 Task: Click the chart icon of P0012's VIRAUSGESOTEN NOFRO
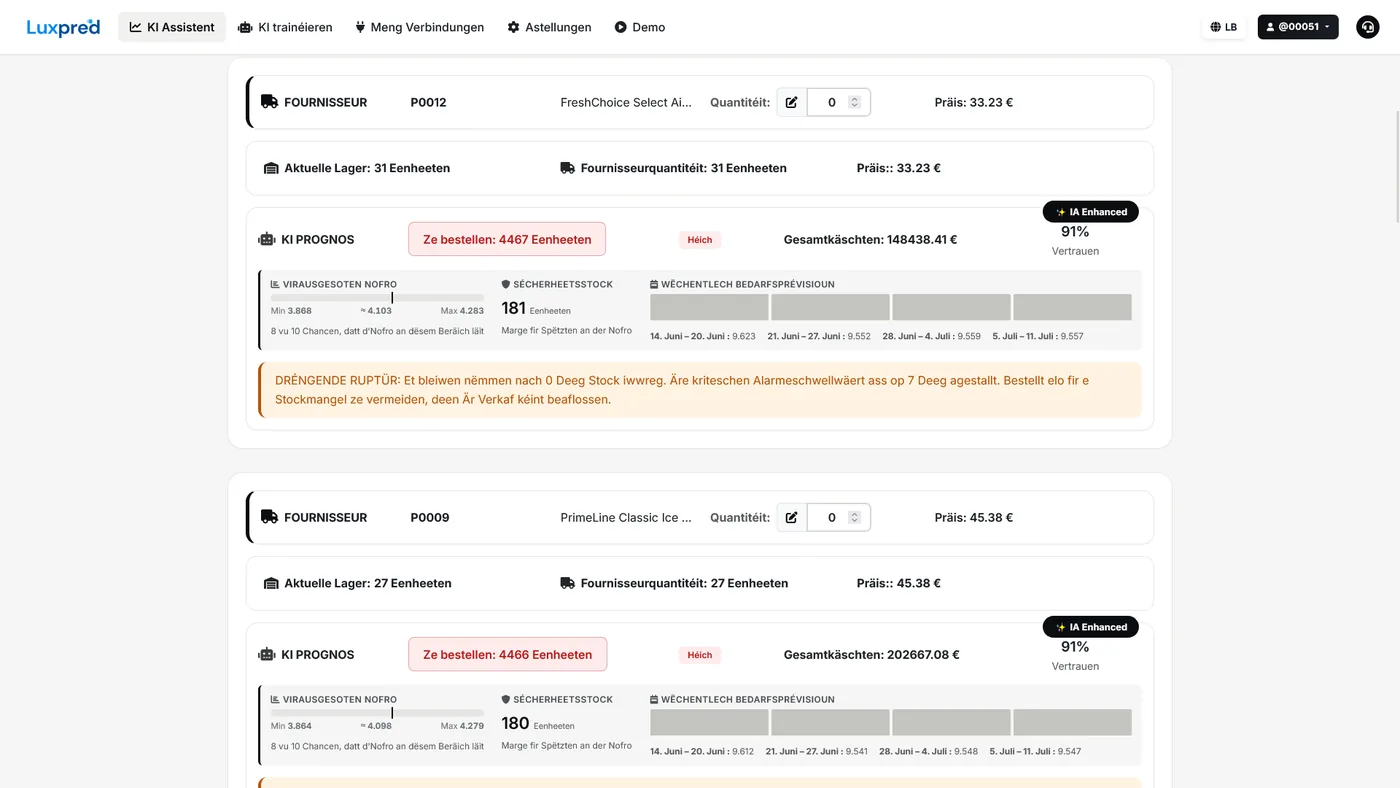(x=275, y=284)
